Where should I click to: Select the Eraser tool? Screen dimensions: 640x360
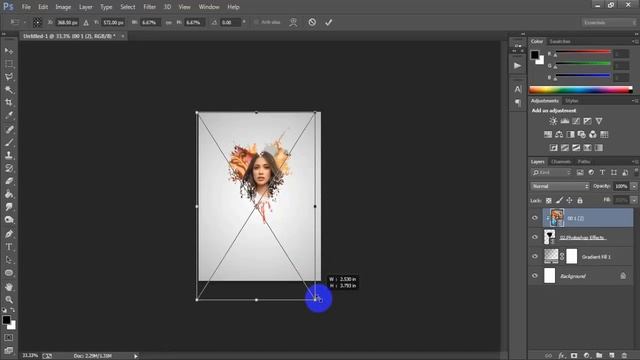pos(9,181)
